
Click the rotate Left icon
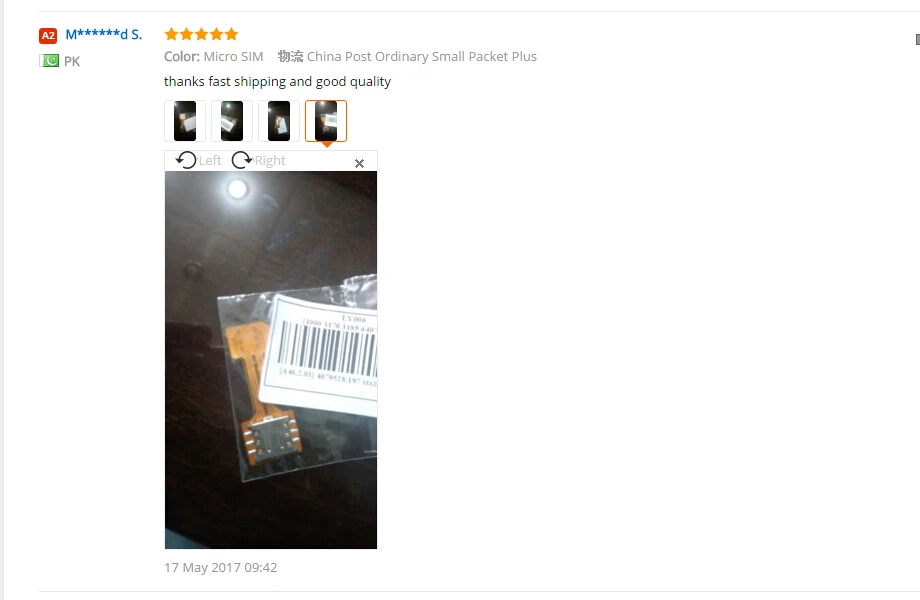point(186,160)
